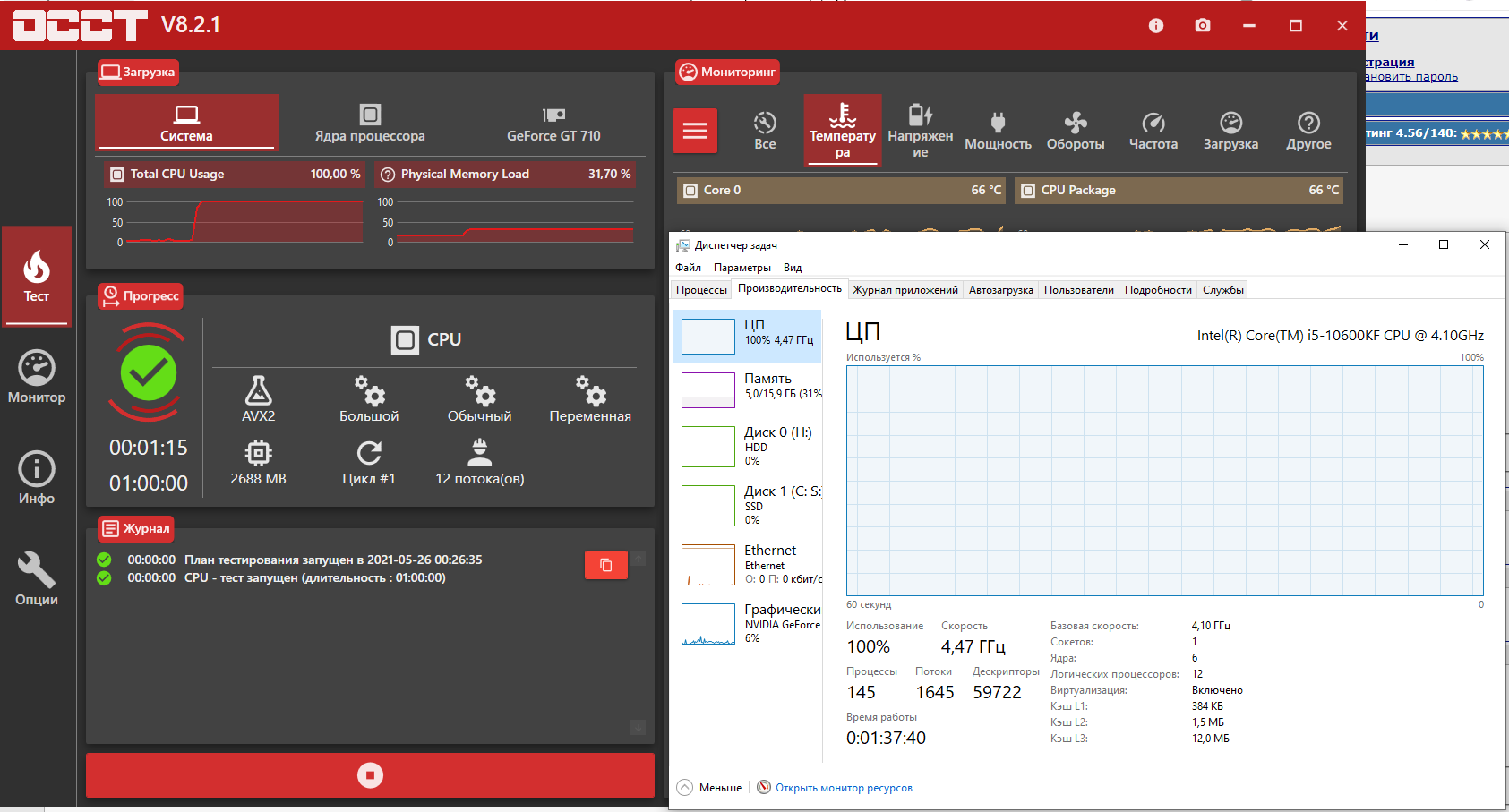Click the AVX2 instruction set icon
This screenshot has height=812, width=1509.
(x=258, y=390)
